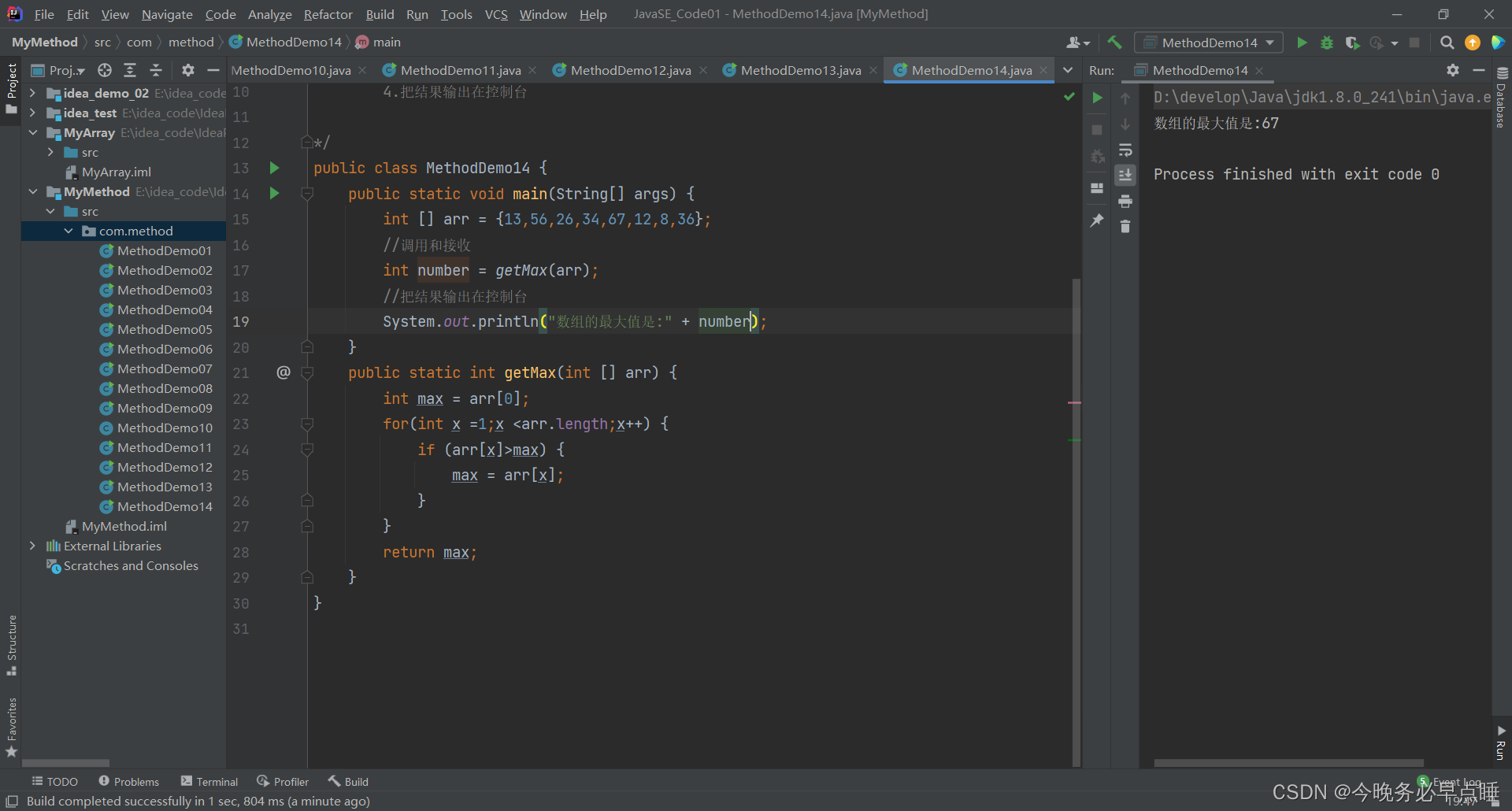Click the recursive call gutter icon line 21
The width and height of the screenshot is (1512, 811).
pos(283,372)
